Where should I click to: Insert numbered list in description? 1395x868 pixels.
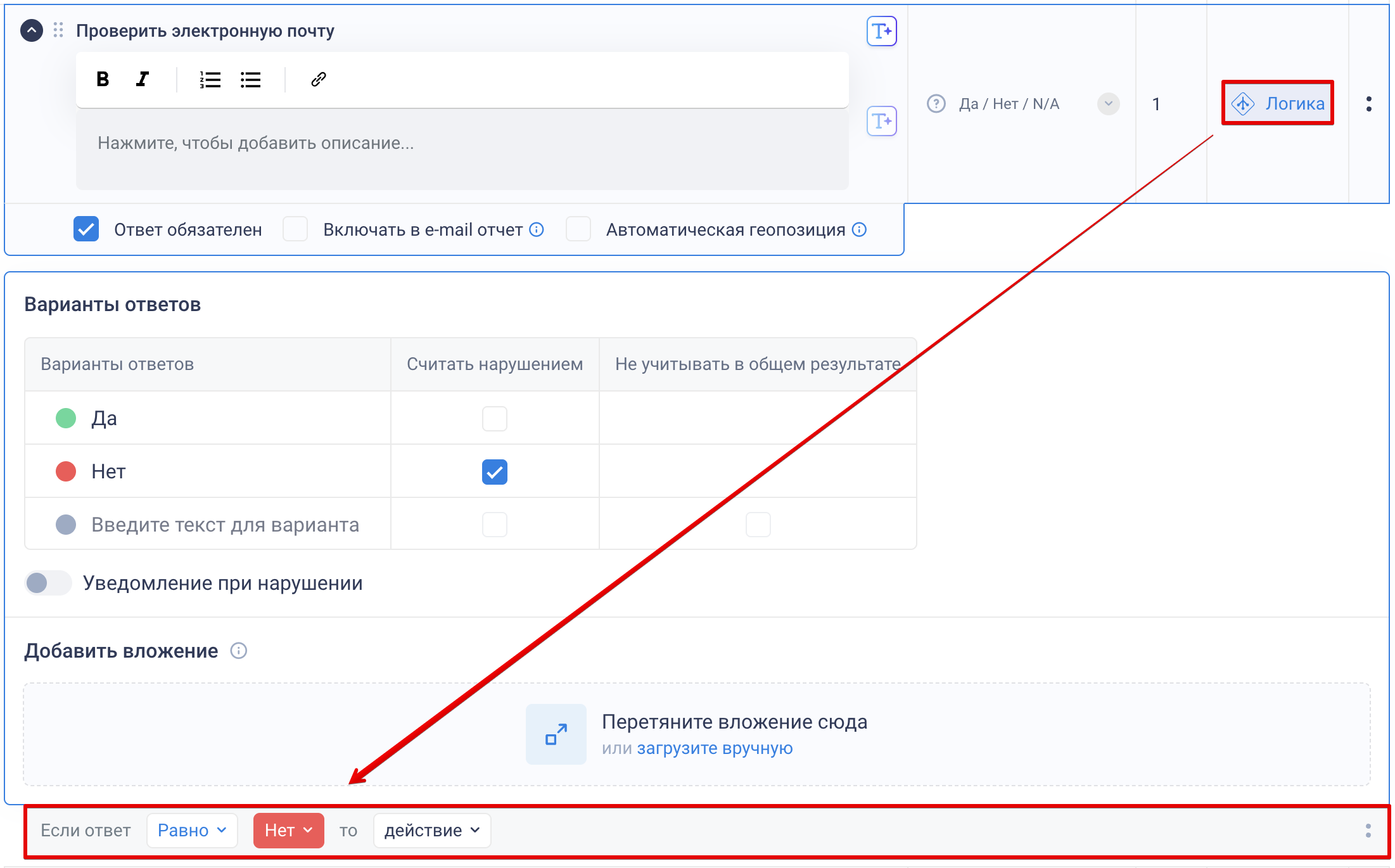tap(210, 79)
